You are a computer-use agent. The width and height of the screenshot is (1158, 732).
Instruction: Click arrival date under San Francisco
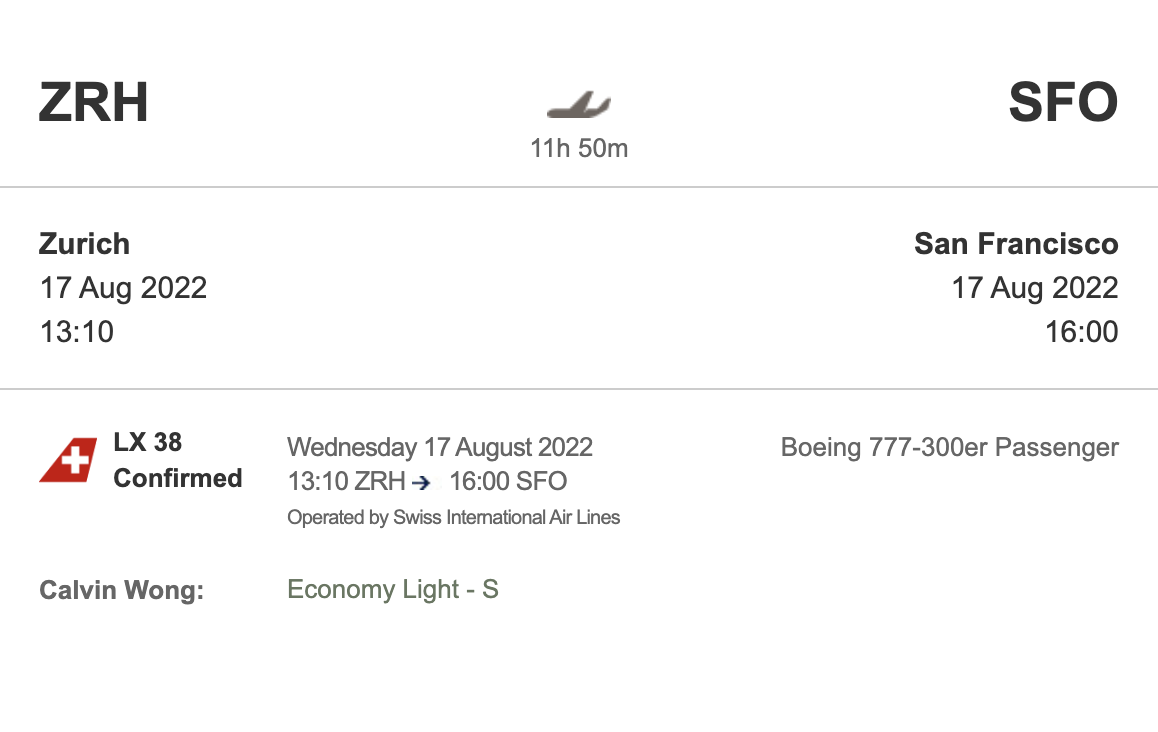tap(1034, 288)
